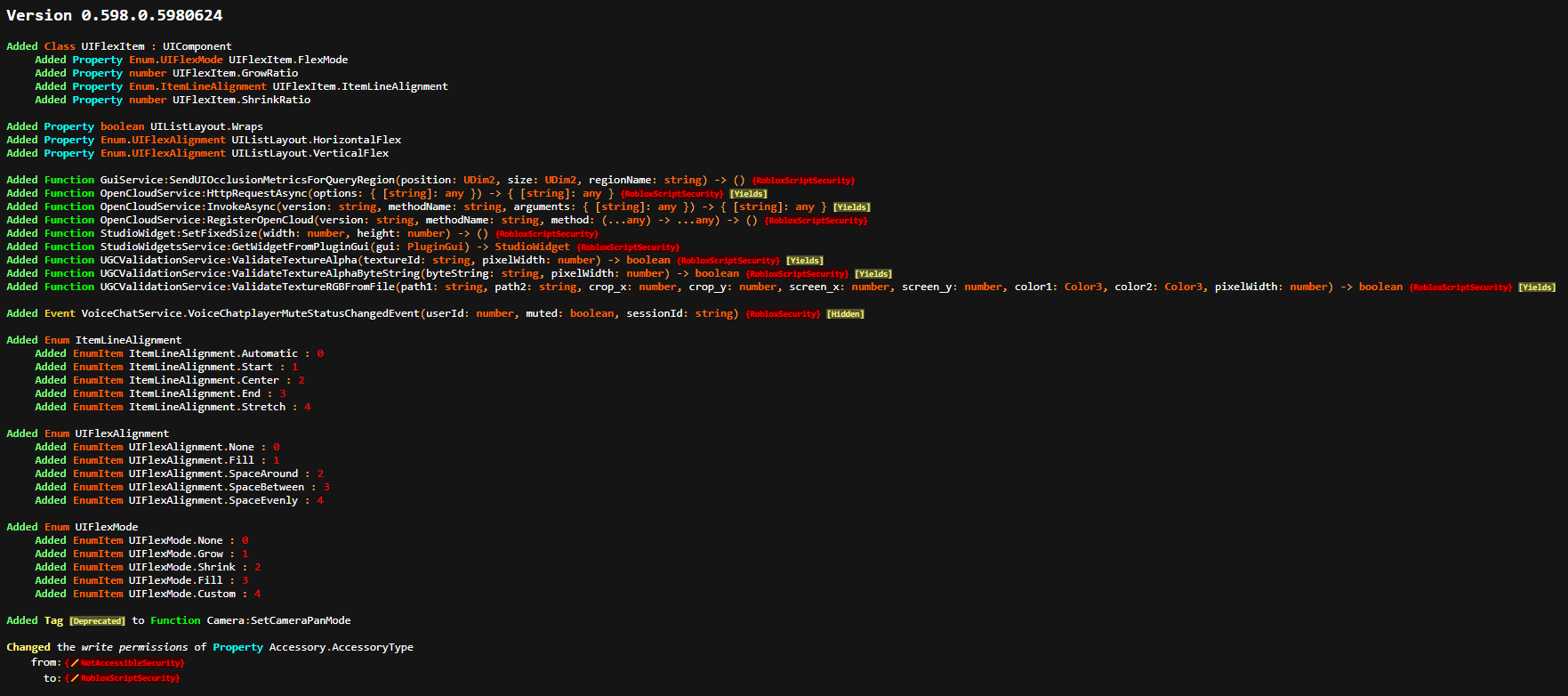
Task: Click the 'Enum ItemLineAlignment' section header
Action: click(x=113, y=340)
